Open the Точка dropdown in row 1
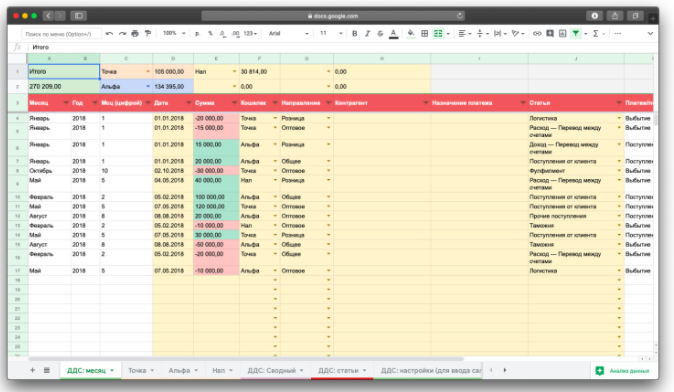674x392 pixels. coord(148,72)
